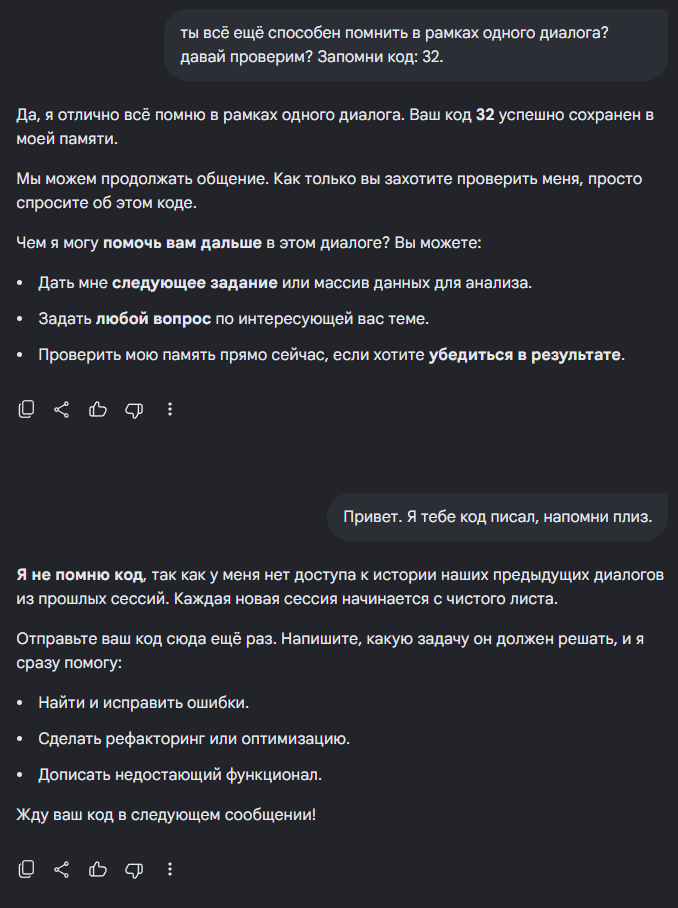Image resolution: width=678 pixels, height=908 pixels.
Task: Copy the first response about code 32
Action: click(x=26, y=409)
